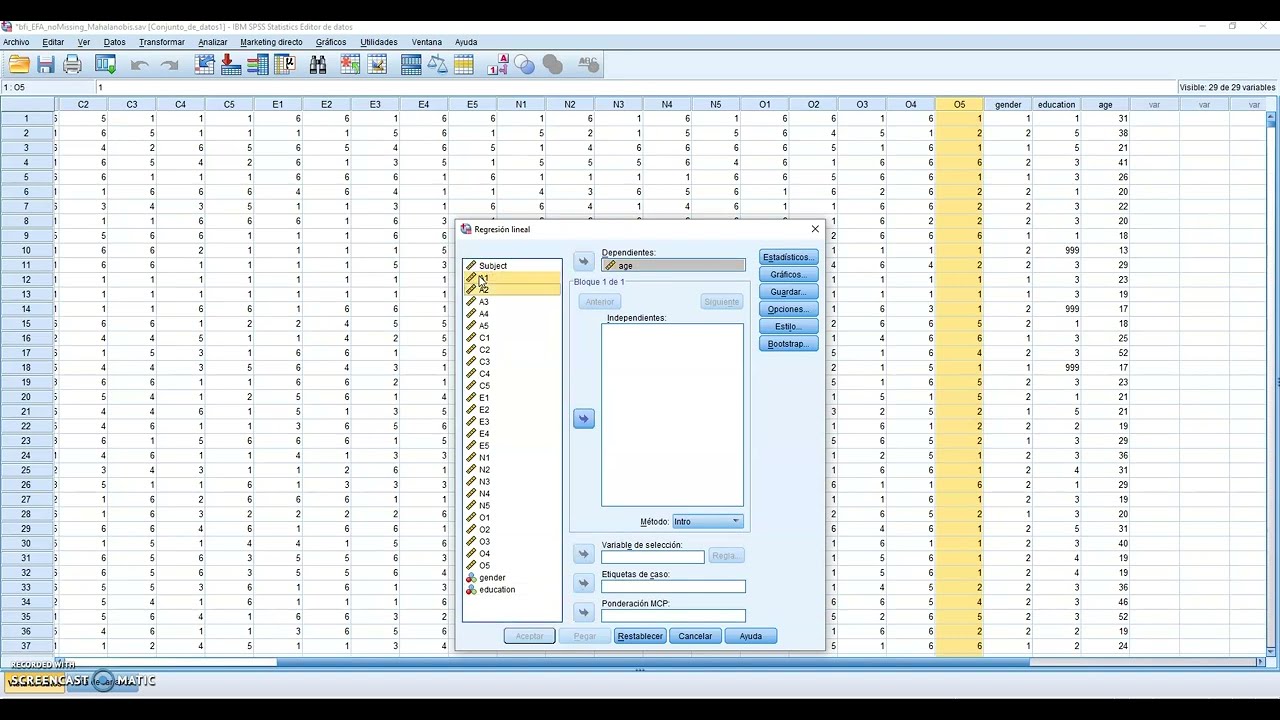Viewport: 1280px width, 720px height.
Task: Click Bootstrap button in regression dialog
Action: coord(788,344)
